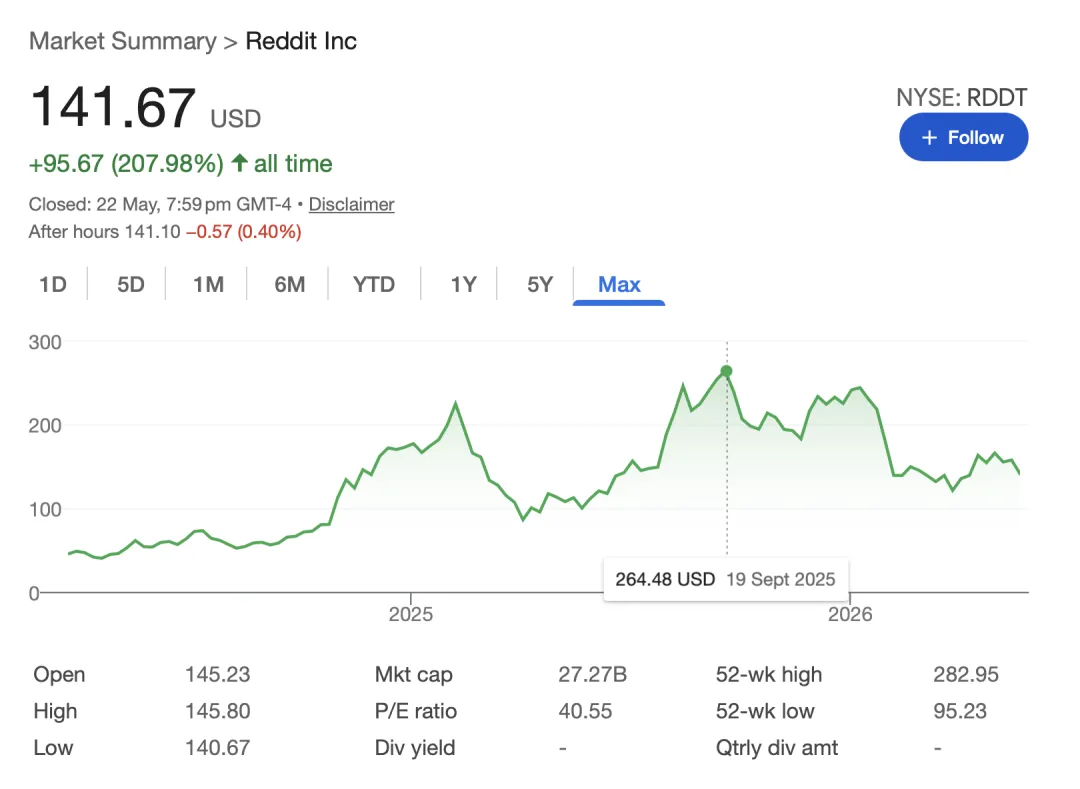
Task: Click the green up arrow beside all time
Action: tap(239, 163)
